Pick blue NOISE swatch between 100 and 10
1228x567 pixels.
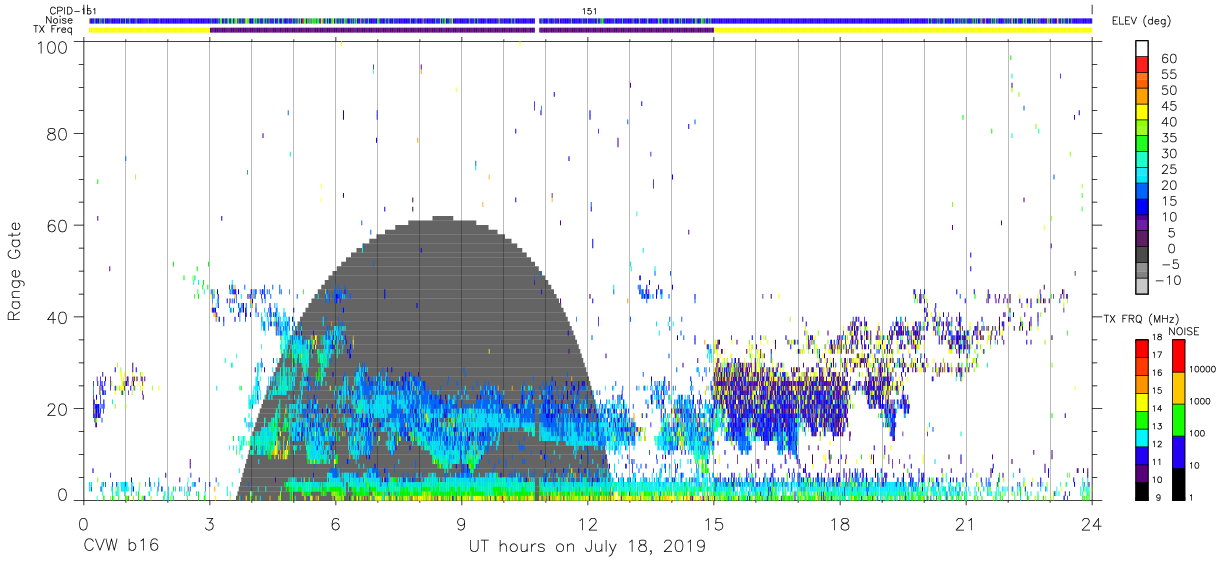coord(1178,451)
